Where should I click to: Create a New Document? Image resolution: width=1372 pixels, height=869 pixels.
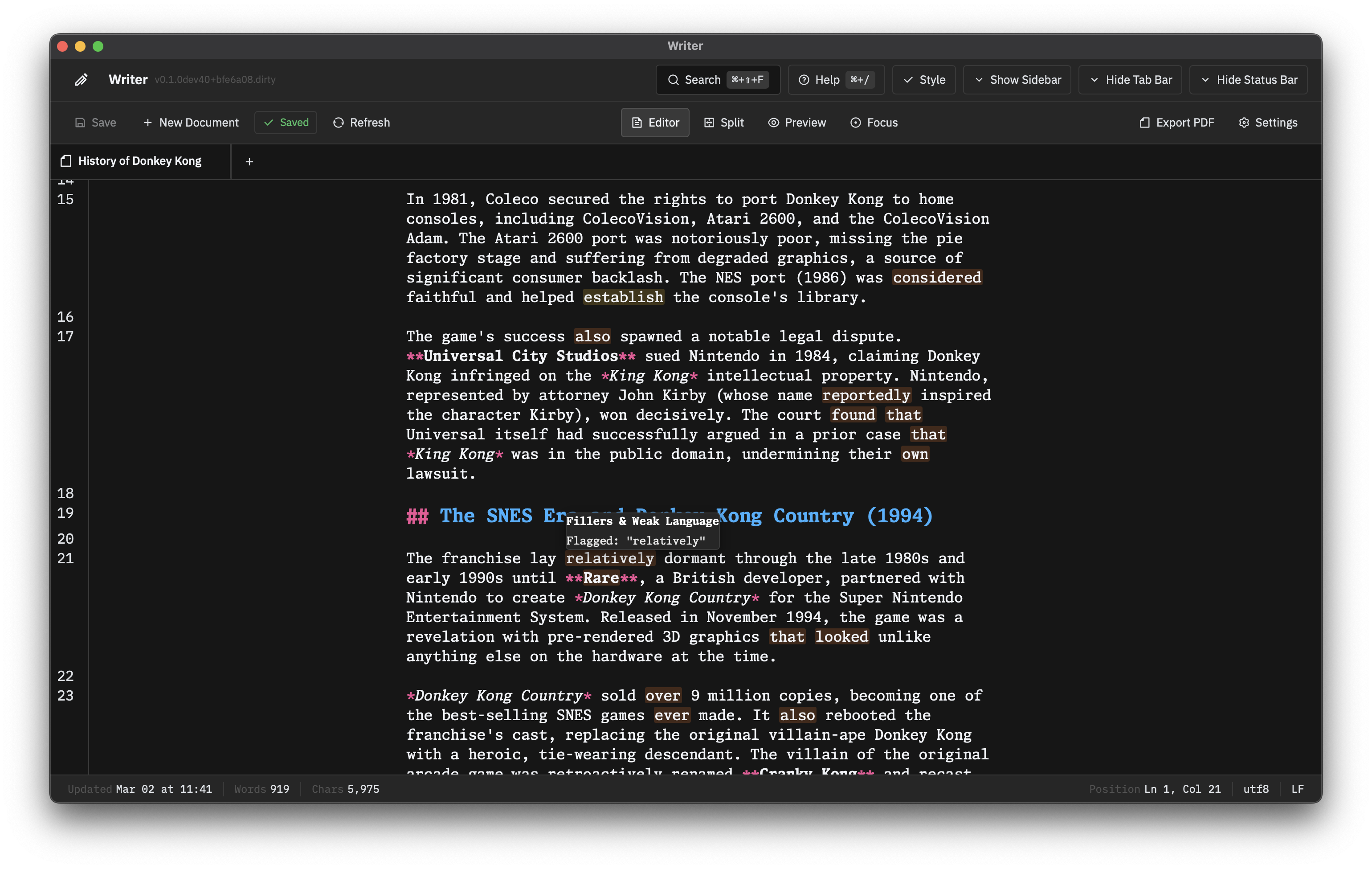tap(191, 122)
